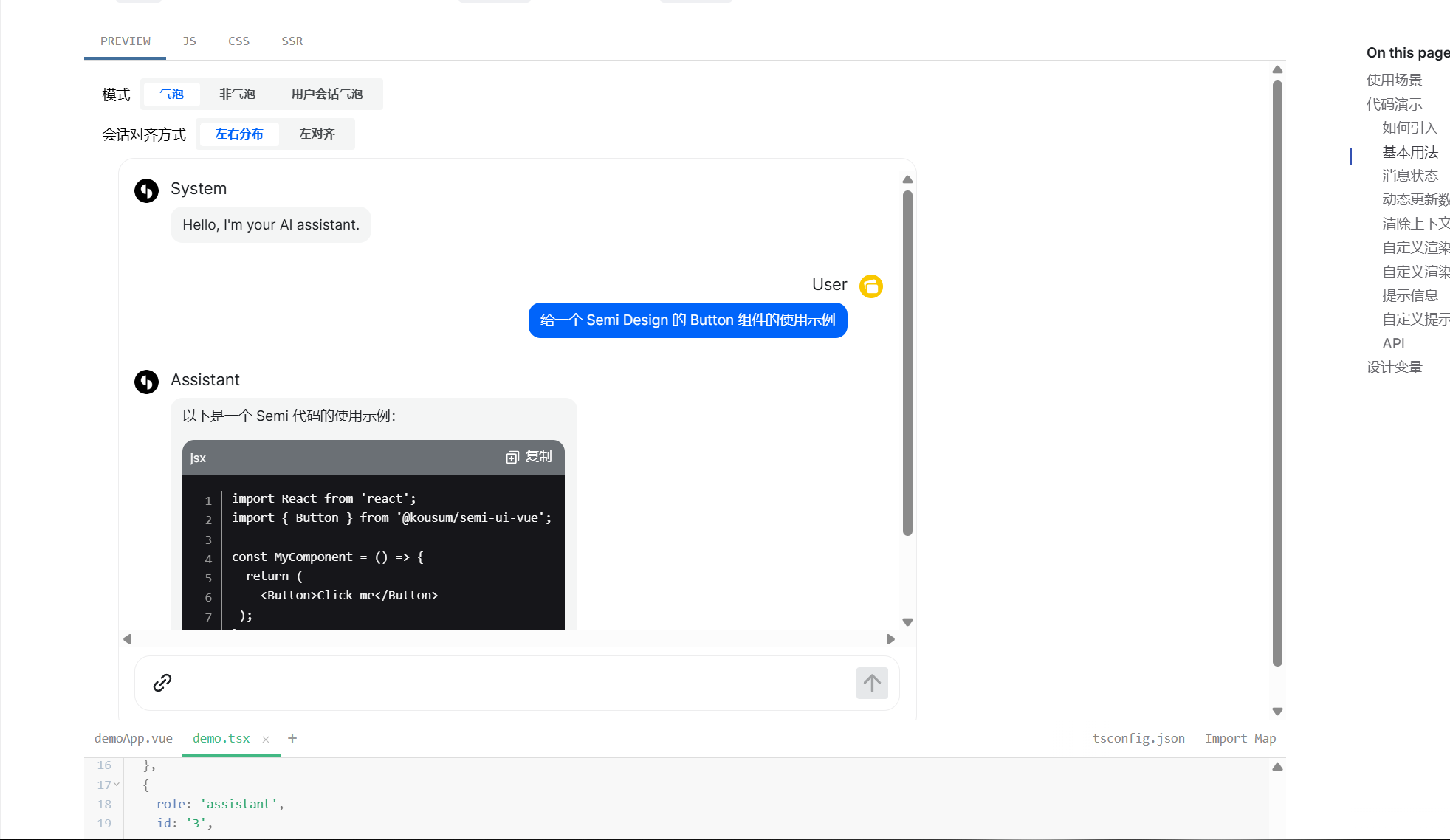The height and width of the screenshot is (840, 1450).
Task: Click the right arrow of the horizontal scroller
Action: [890, 639]
